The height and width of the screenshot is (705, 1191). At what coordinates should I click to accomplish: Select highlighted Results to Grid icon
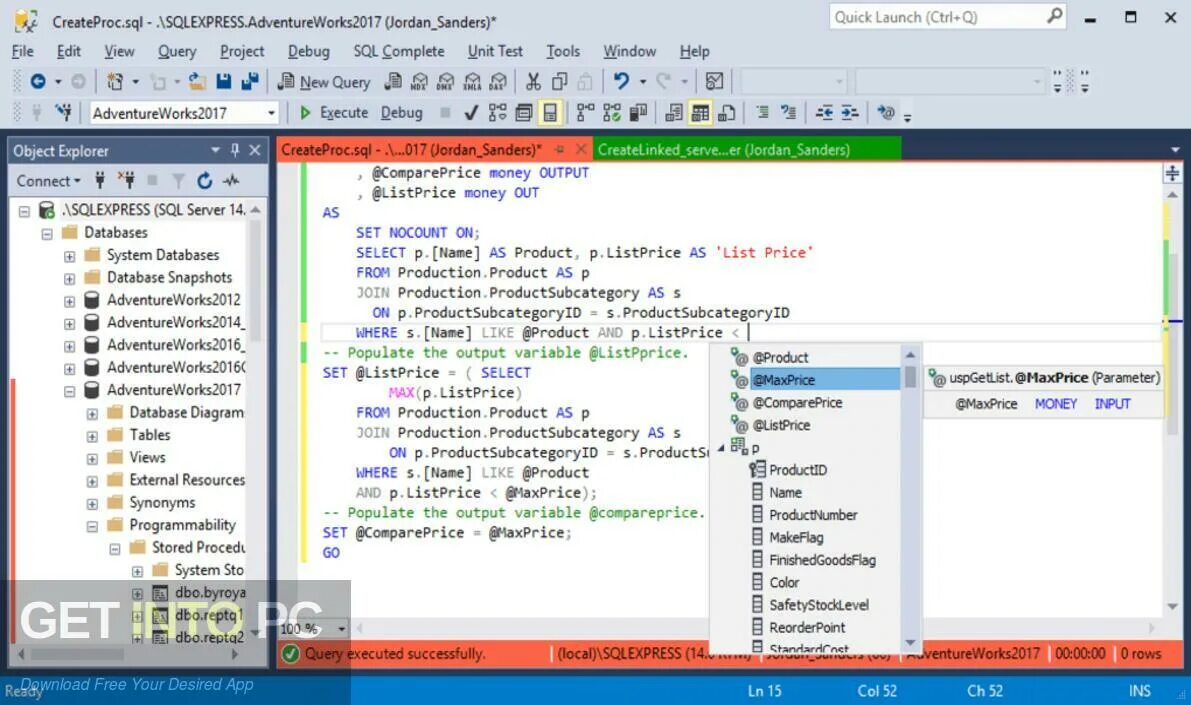700,113
